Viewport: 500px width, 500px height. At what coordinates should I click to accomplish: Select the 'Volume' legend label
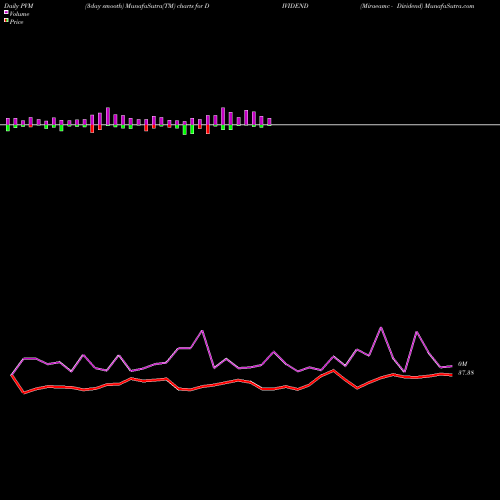[19, 14]
